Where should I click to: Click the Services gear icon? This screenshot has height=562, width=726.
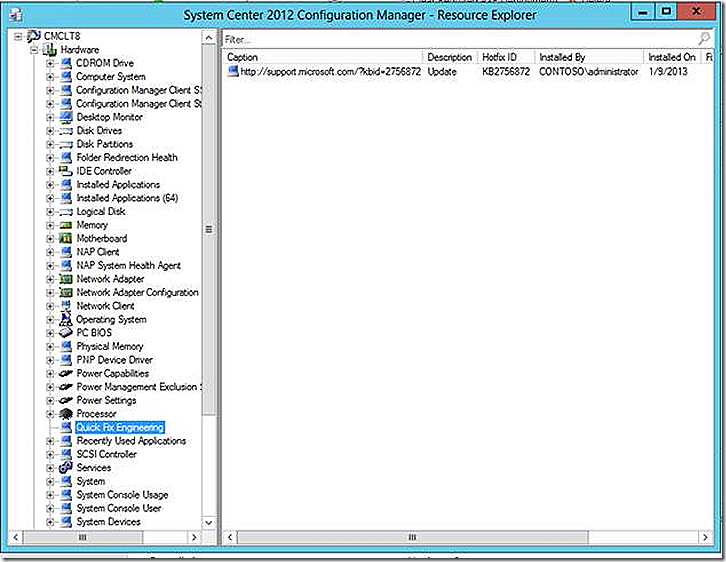tap(66, 468)
